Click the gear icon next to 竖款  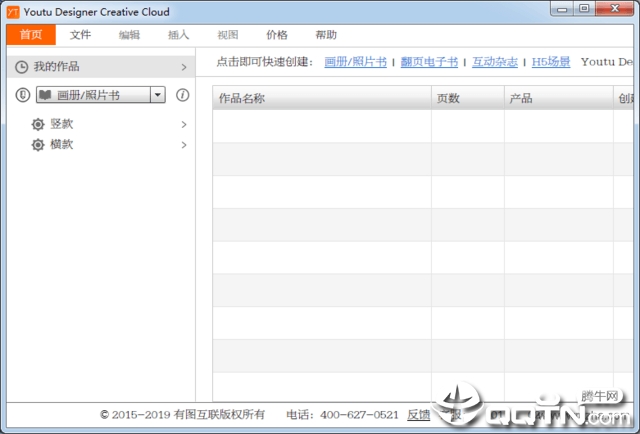[x=38, y=124]
